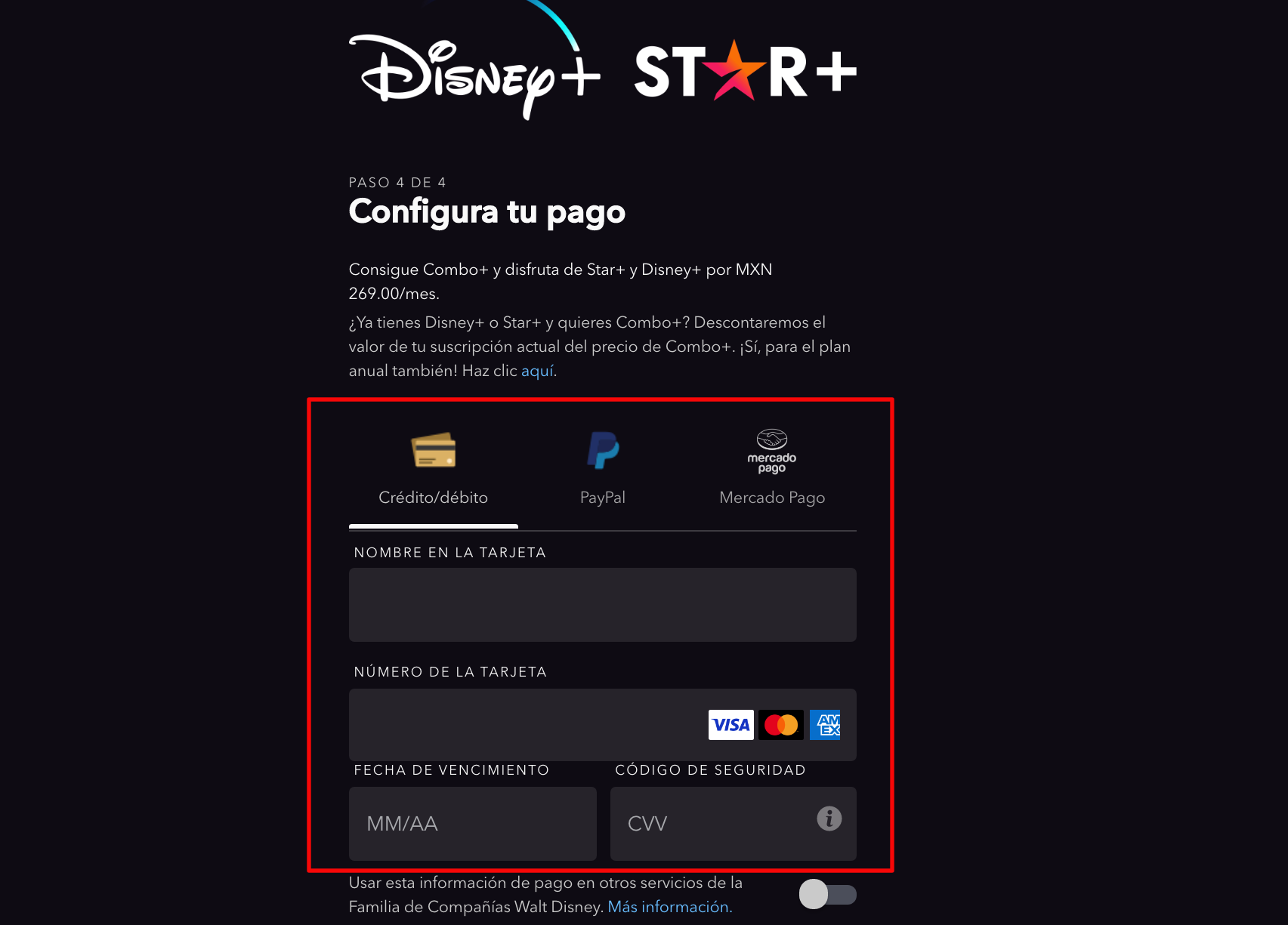
Task: Select the gold credit card icon
Action: pos(434,451)
